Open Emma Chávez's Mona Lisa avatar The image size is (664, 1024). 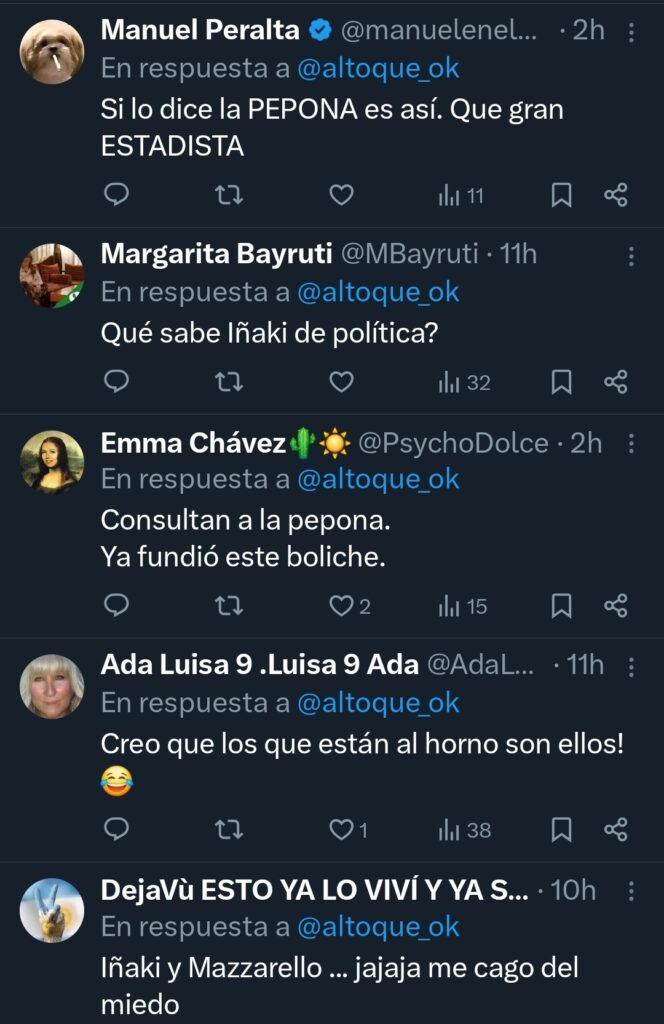52,462
